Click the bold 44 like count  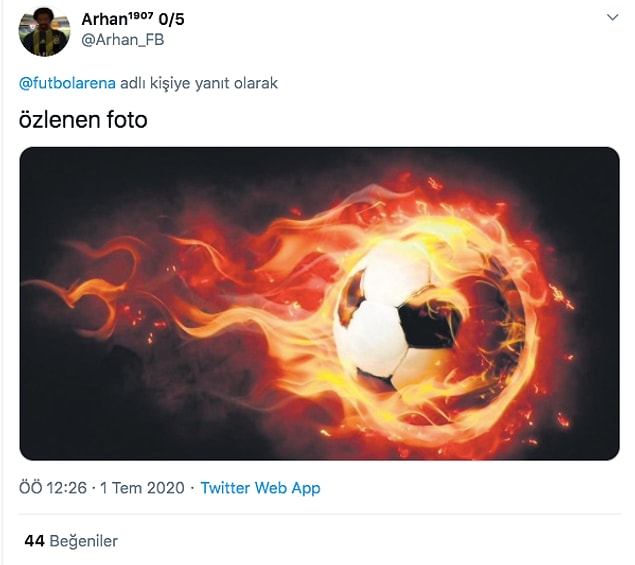[34, 541]
